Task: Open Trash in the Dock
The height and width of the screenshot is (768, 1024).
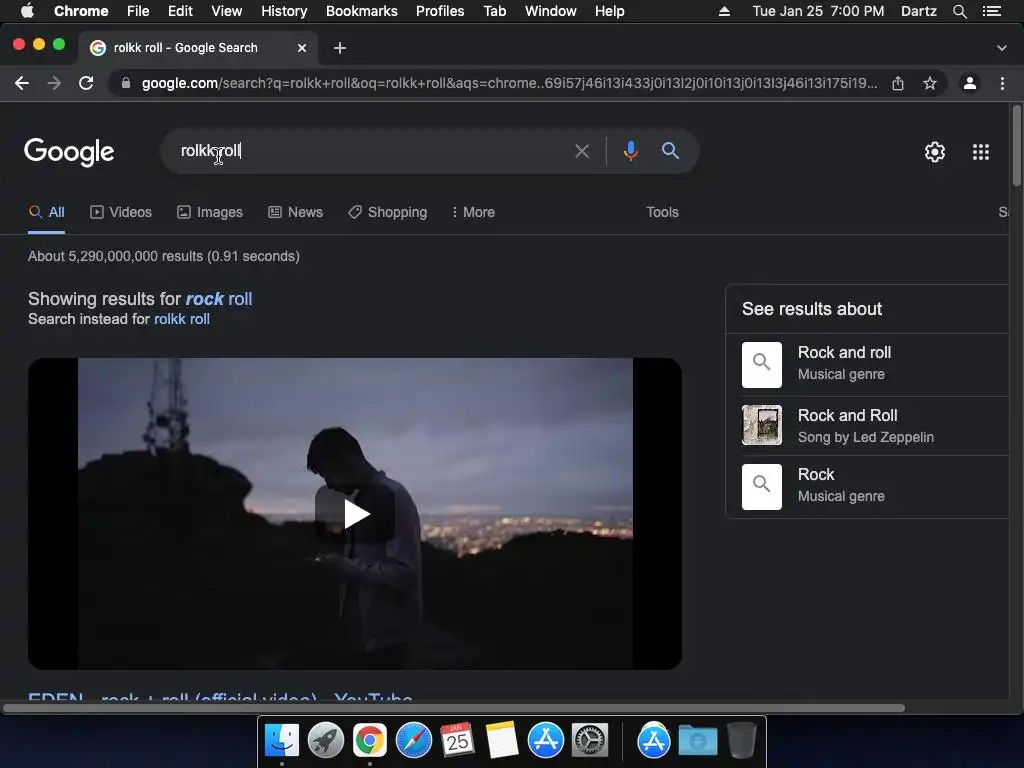Action: [x=741, y=741]
